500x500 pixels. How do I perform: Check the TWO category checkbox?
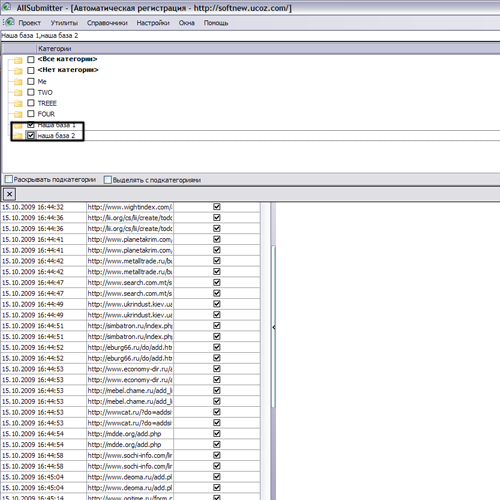tap(31, 92)
